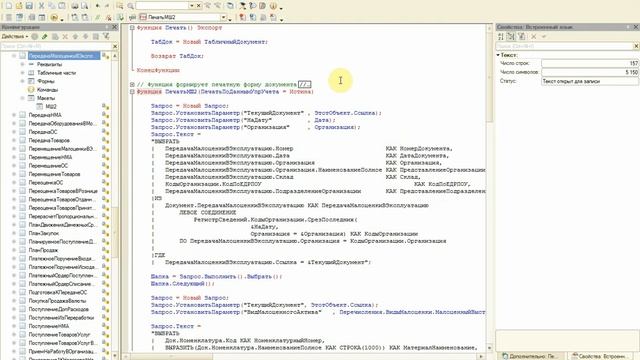Create a new document from main toolbar
Image resolution: width=640 pixels, height=360 pixels.
(9, 6)
